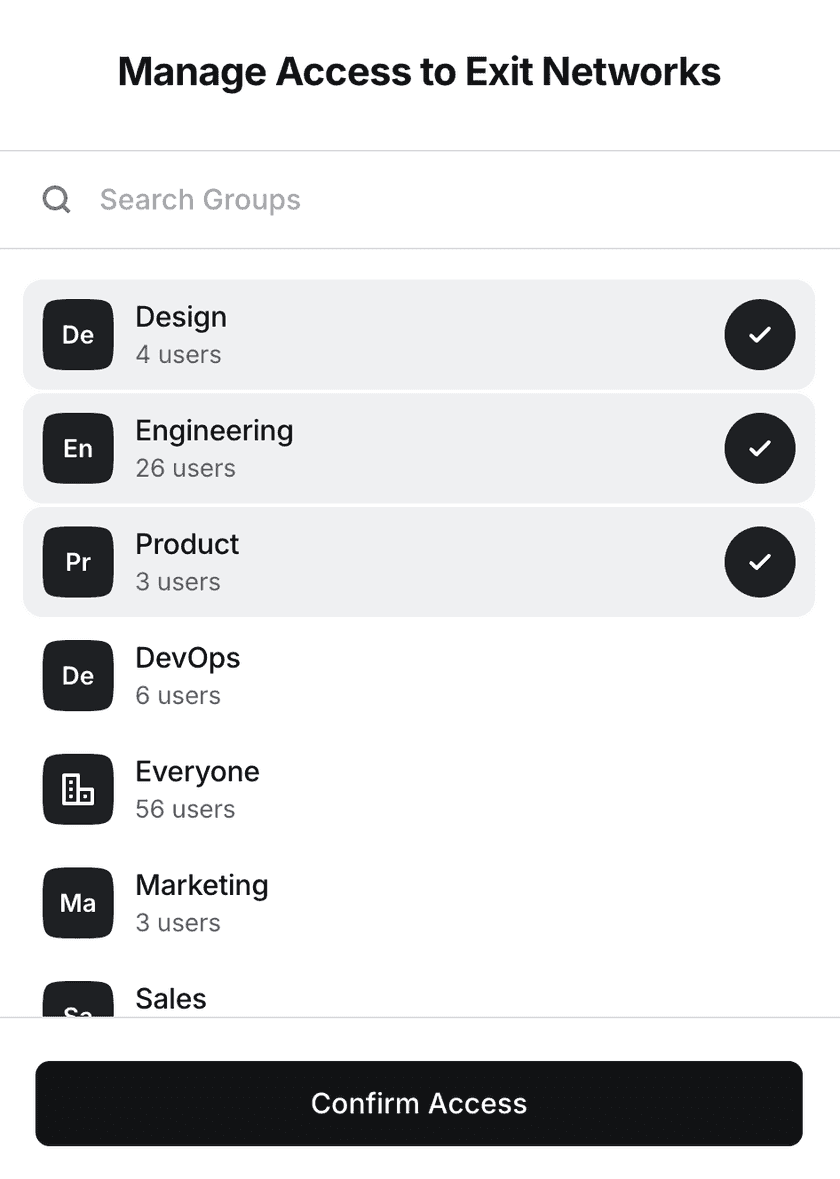Click the DevOps group avatar icon
Viewport: 840px width, 1179px height.
(x=77, y=675)
